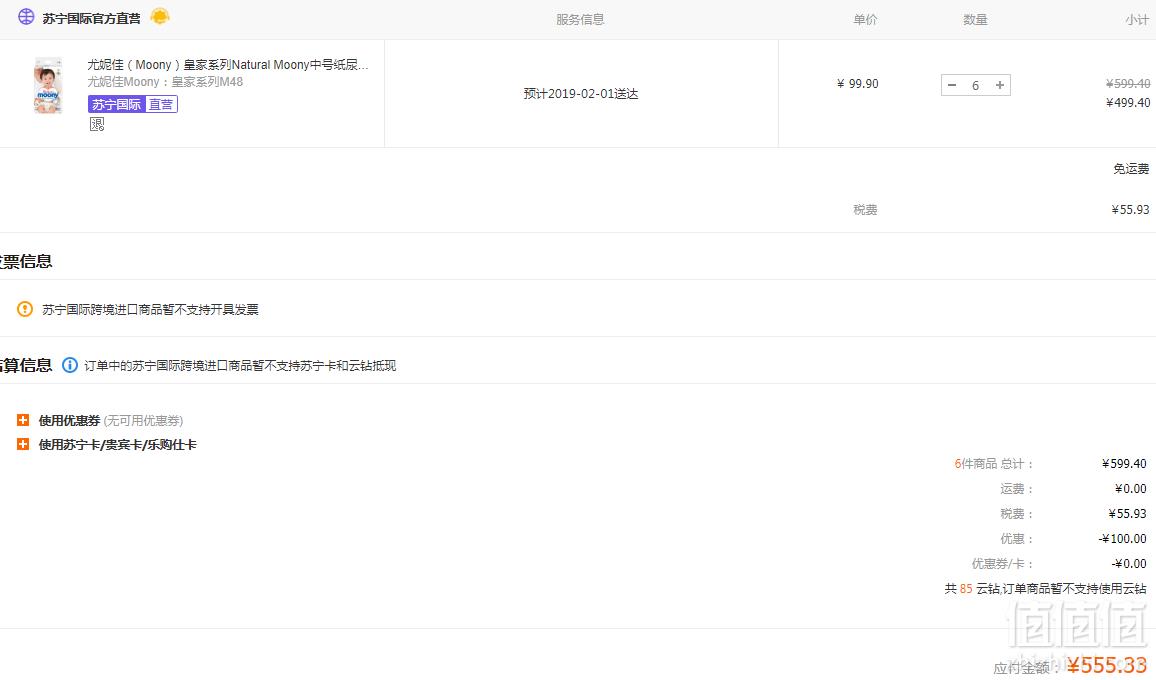Viewport: 1156px width, 680px height.
Task: Click the yellow sun badge beside store name
Action: coord(160,16)
